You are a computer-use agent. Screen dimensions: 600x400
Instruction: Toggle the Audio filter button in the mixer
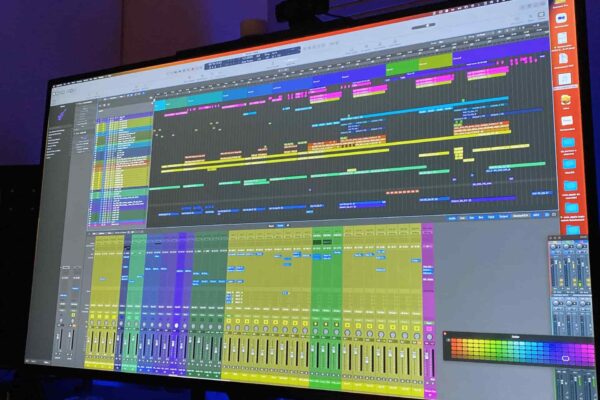(452, 219)
